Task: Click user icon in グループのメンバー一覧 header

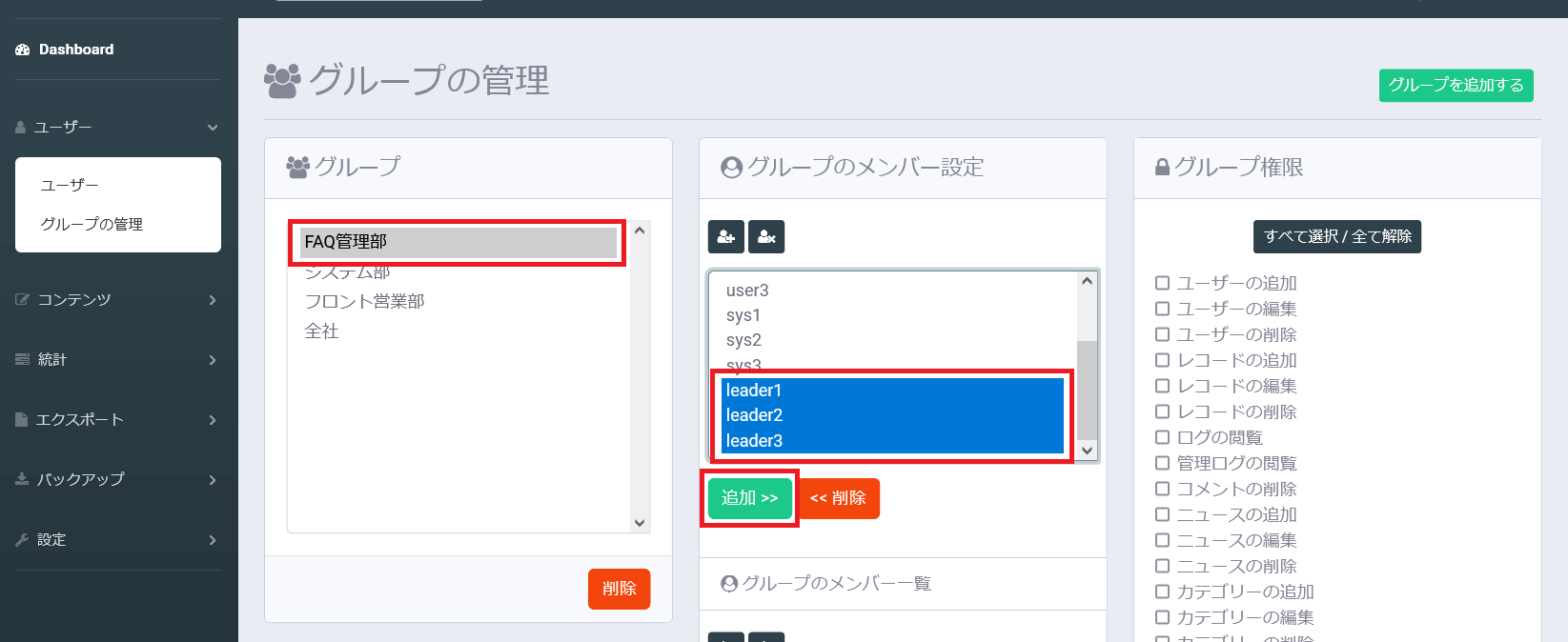Action: point(729,584)
